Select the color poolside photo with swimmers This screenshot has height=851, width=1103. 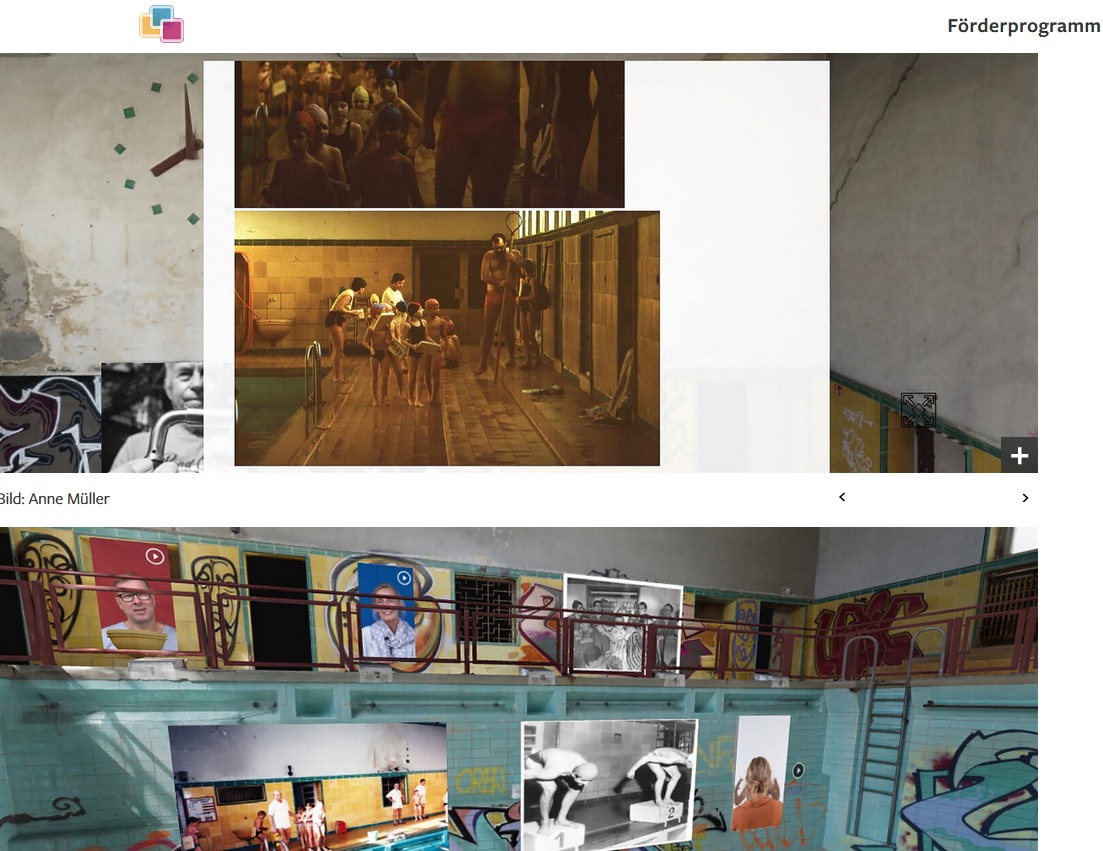(x=308, y=788)
